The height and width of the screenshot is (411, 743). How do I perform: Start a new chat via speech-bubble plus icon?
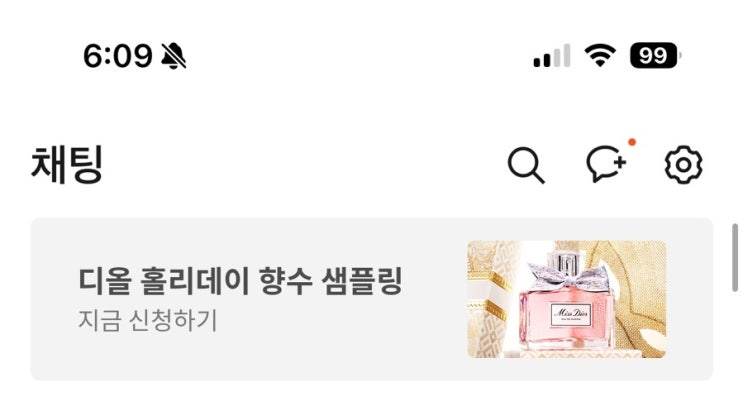[606, 164]
